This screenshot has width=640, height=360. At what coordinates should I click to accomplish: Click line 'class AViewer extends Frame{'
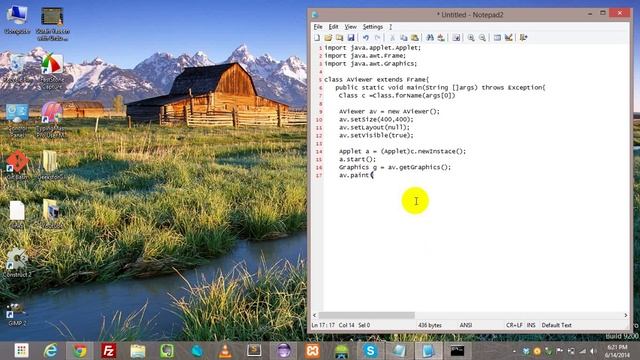coord(376,80)
